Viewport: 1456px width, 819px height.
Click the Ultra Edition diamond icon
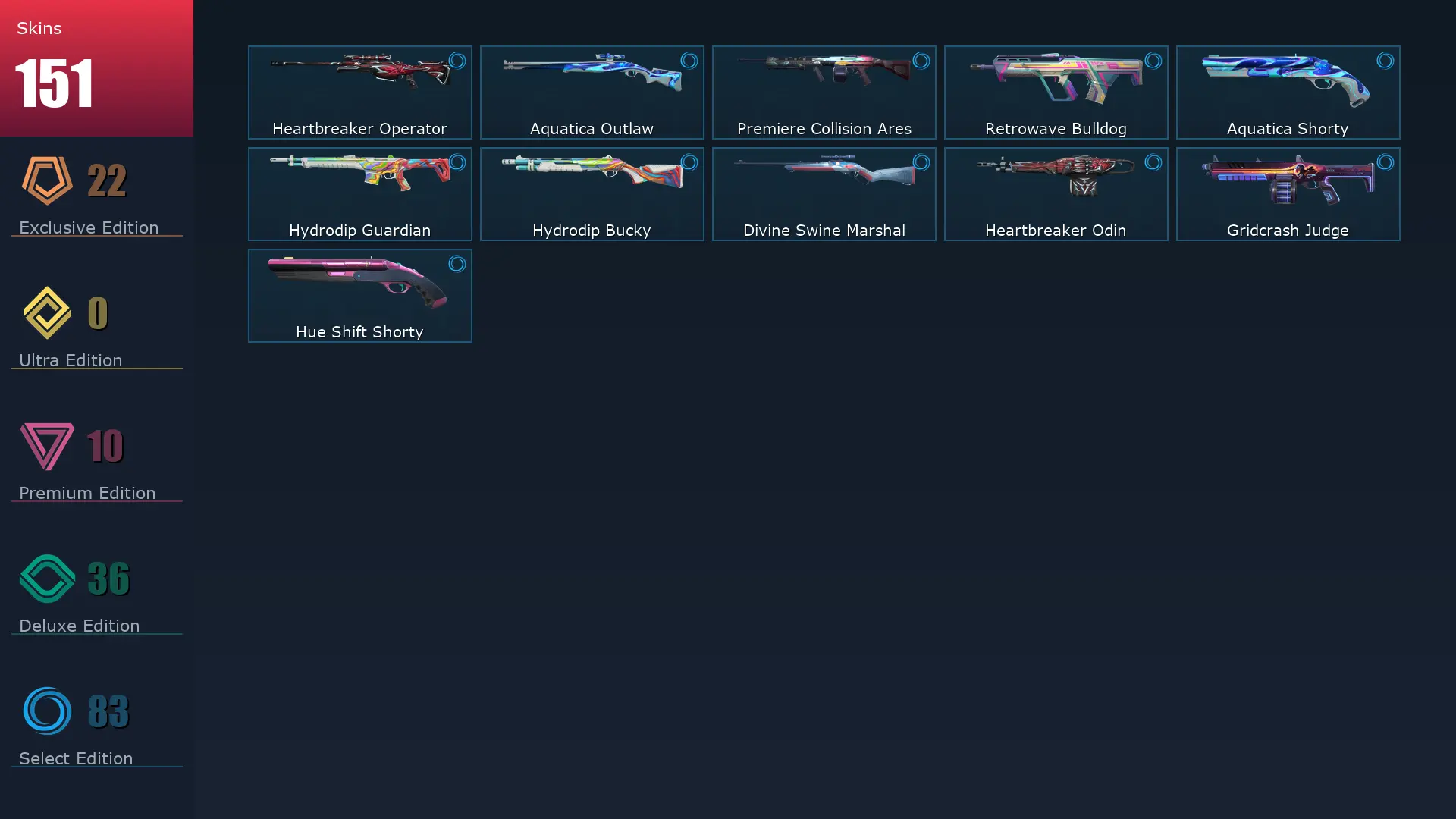click(x=47, y=312)
